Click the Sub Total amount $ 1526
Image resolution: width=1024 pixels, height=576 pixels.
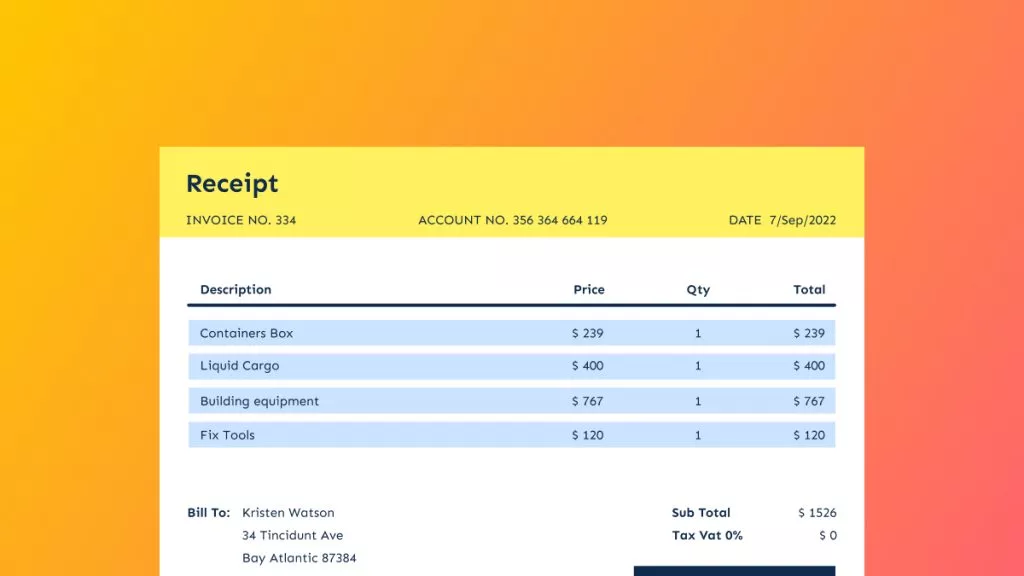tap(817, 513)
